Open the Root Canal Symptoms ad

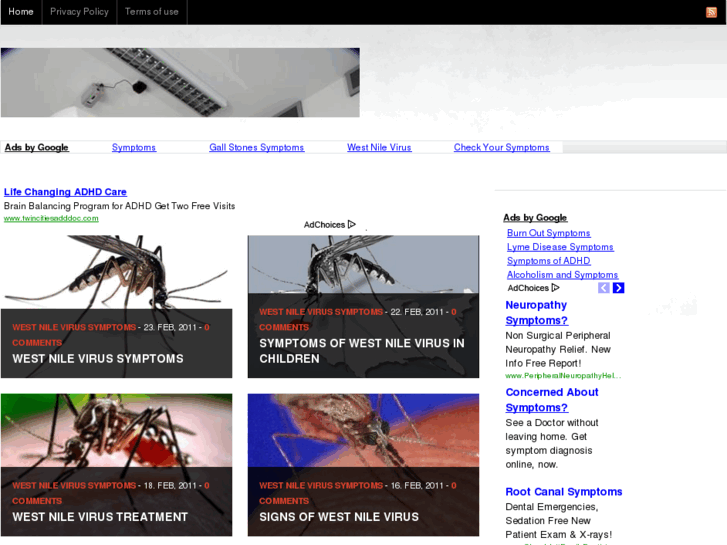(563, 492)
